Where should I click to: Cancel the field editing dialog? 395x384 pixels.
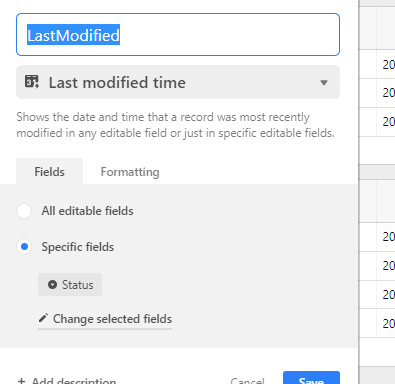click(x=247, y=380)
